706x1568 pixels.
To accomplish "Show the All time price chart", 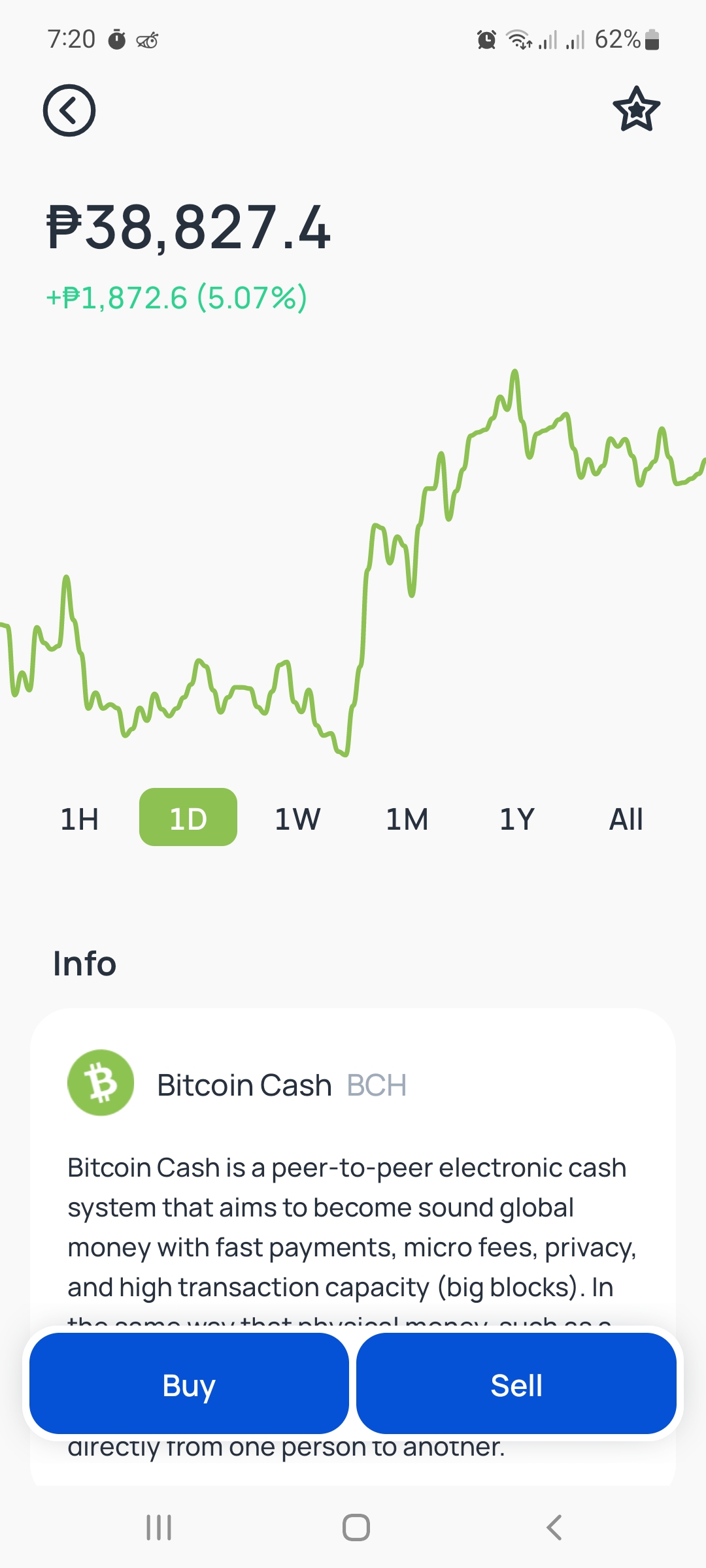I will (x=626, y=819).
